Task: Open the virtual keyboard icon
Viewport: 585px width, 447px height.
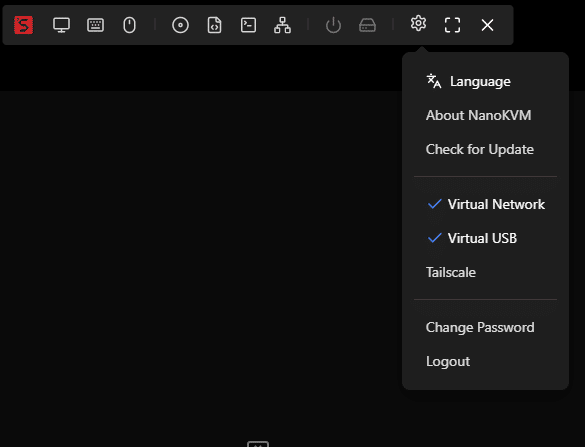Action: click(x=96, y=25)
